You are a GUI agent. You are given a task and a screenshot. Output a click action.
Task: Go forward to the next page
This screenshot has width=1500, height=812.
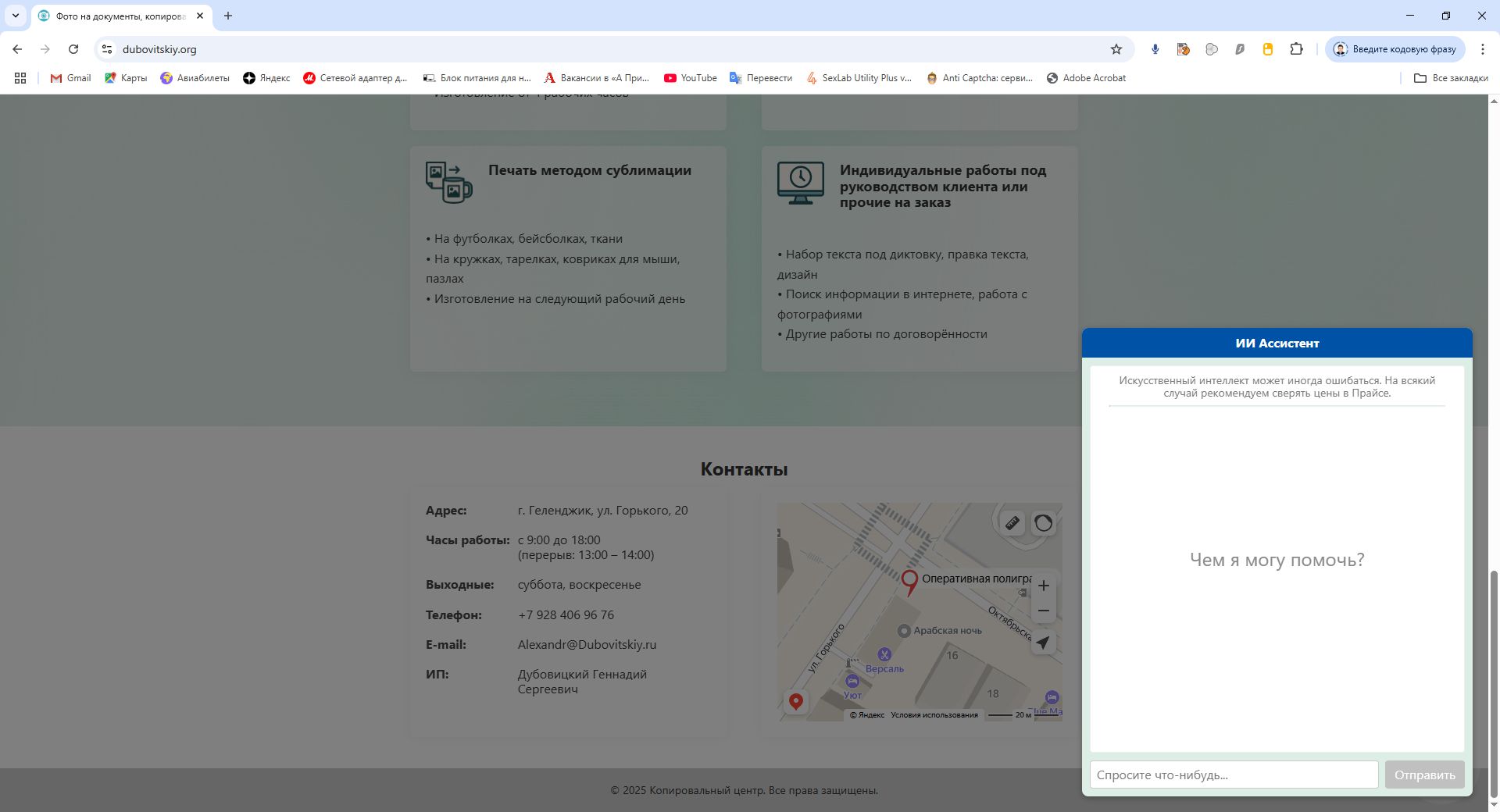(45, 49)
